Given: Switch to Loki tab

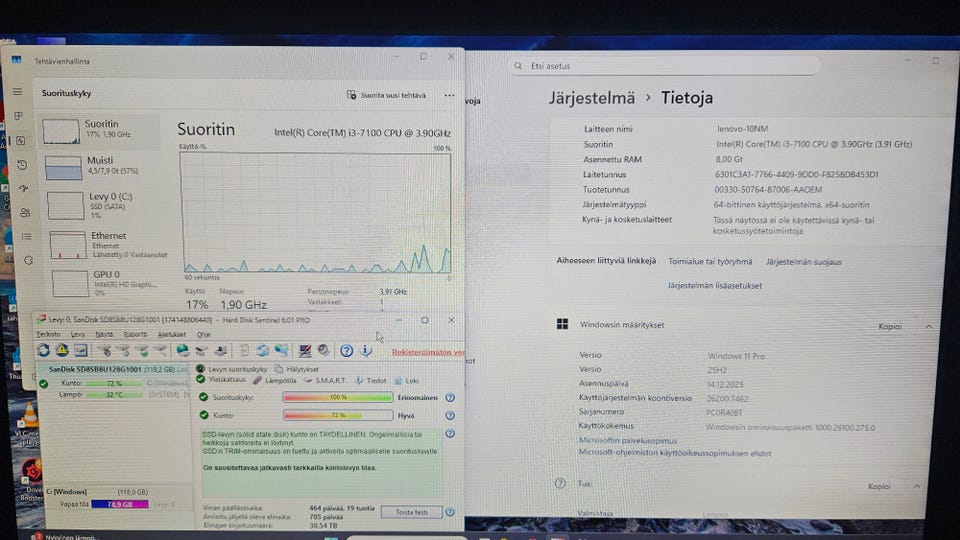Looking at the screenshot, I should [407, 380].
